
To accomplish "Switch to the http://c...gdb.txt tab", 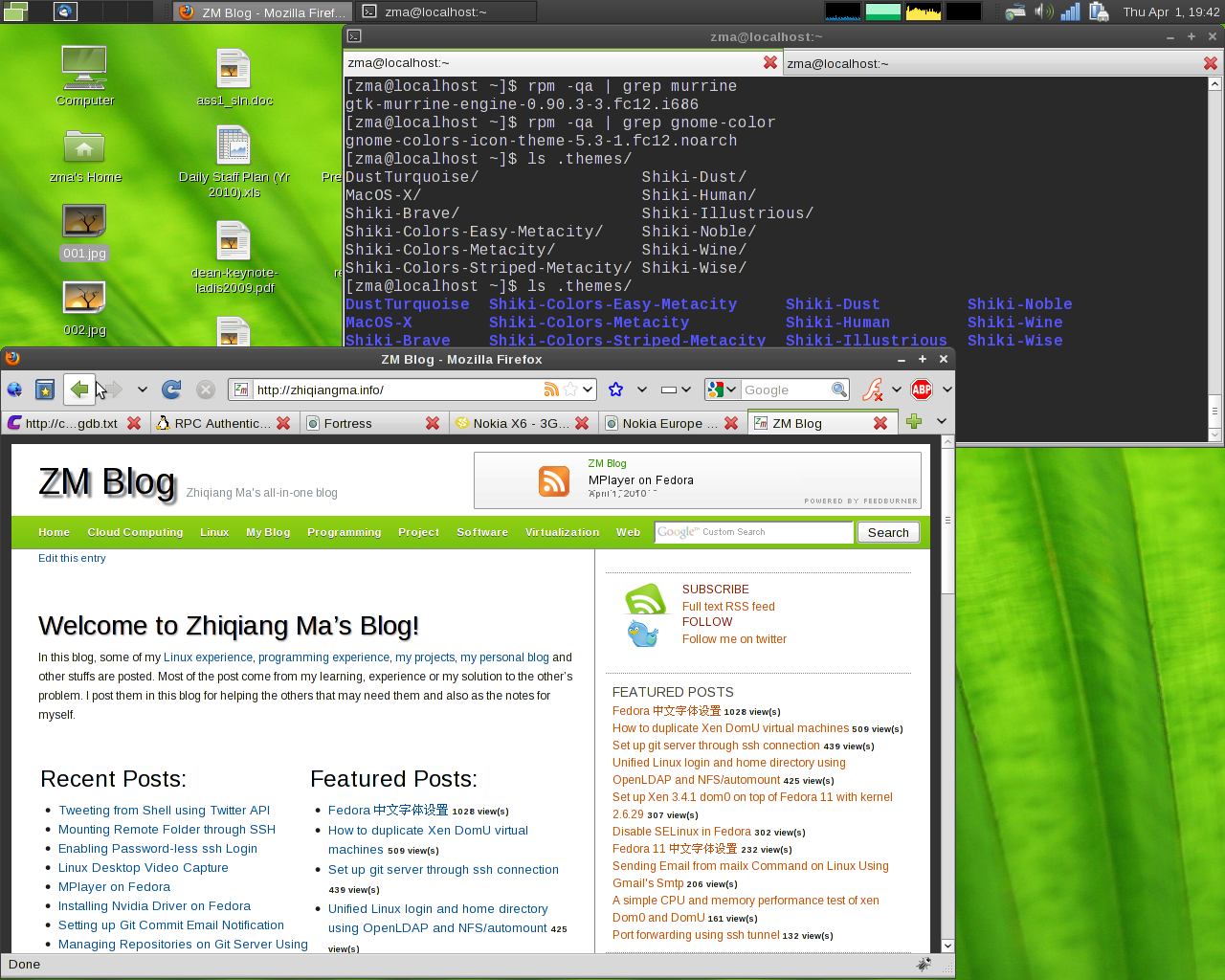I will pyautogui.click(x=75, y=423).
